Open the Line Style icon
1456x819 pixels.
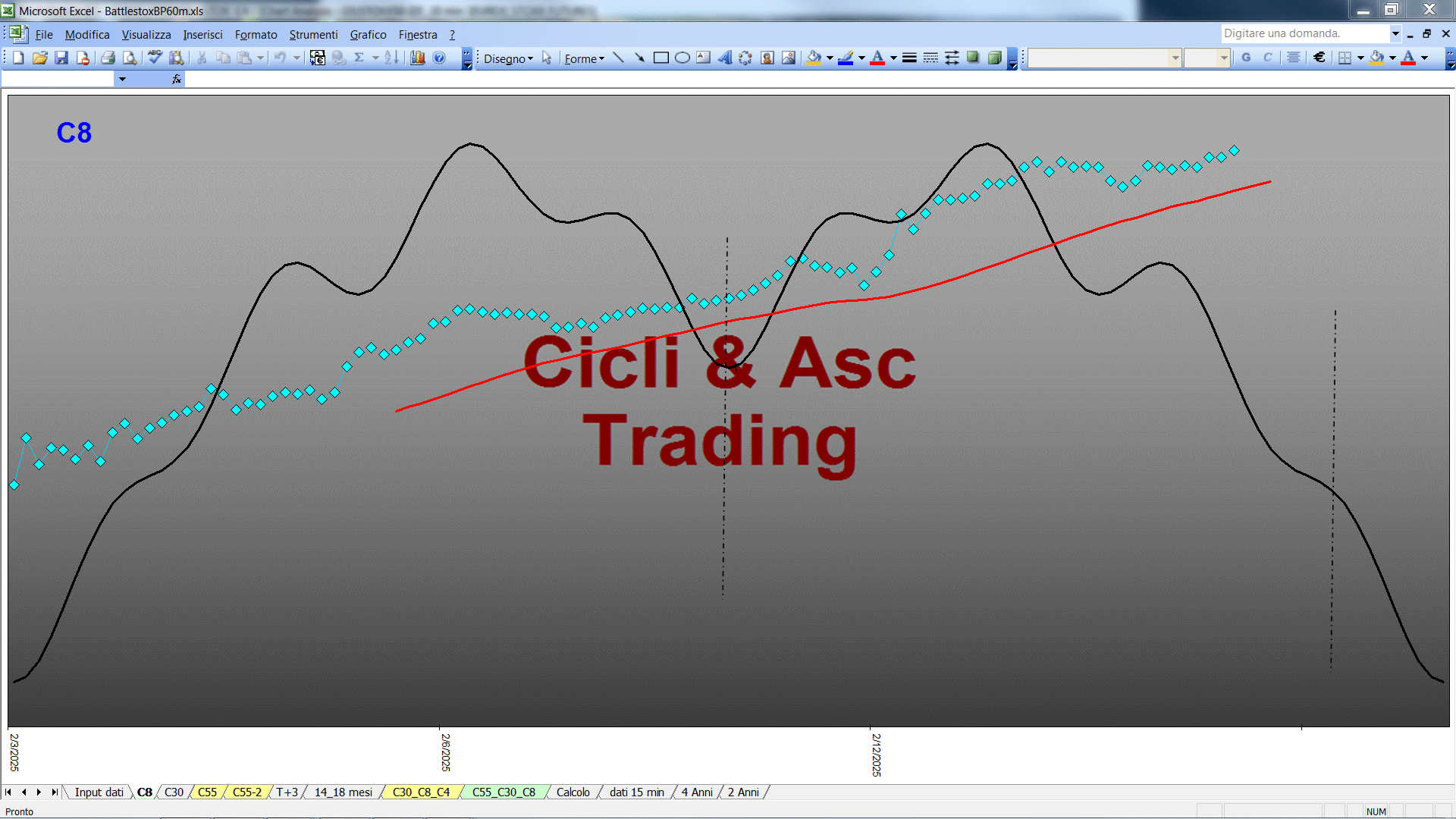point(909,58)
